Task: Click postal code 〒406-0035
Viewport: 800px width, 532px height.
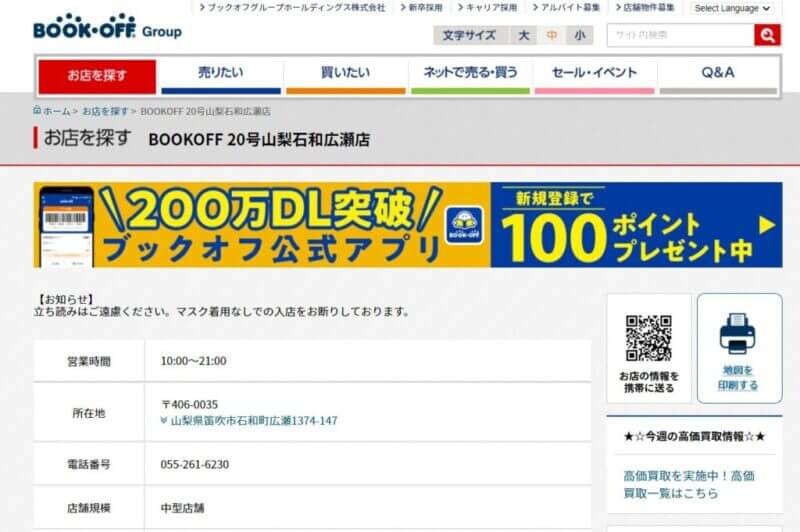Action: coord(189,404)
